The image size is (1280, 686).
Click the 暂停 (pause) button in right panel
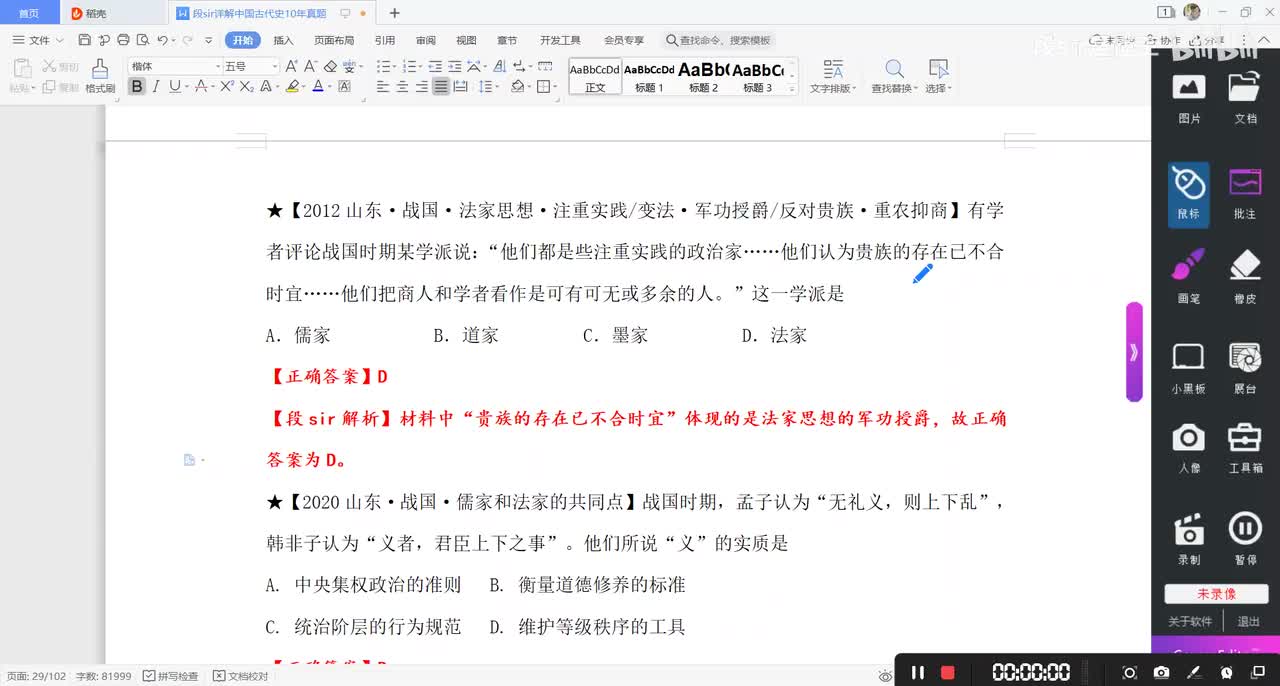pos(1245,538)
